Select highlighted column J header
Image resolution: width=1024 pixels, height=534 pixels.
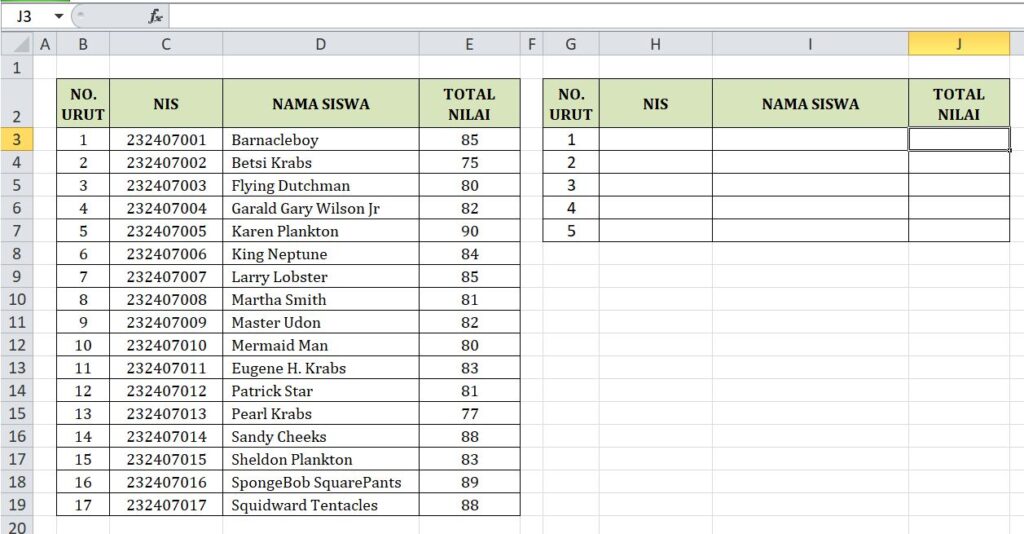[959, 44]
